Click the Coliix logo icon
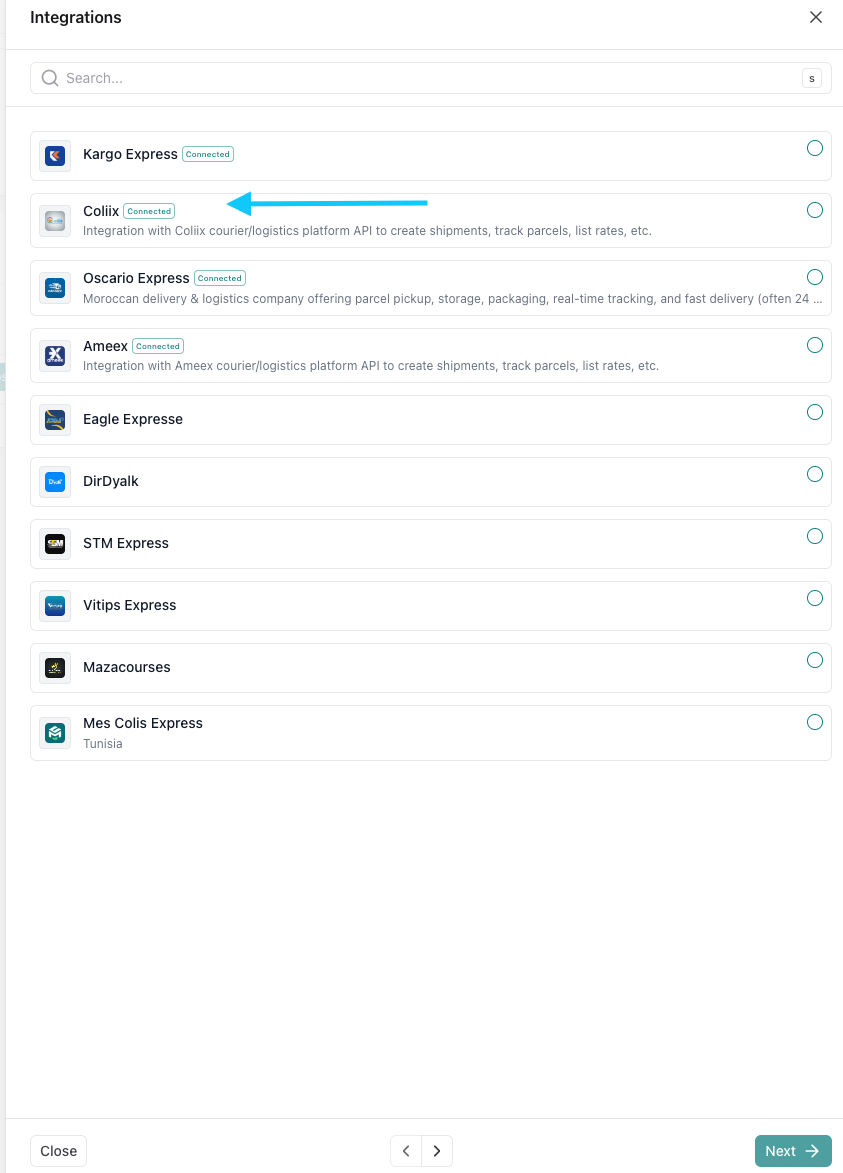Viewport: 843px width, 1173px height. coord(55,220)
